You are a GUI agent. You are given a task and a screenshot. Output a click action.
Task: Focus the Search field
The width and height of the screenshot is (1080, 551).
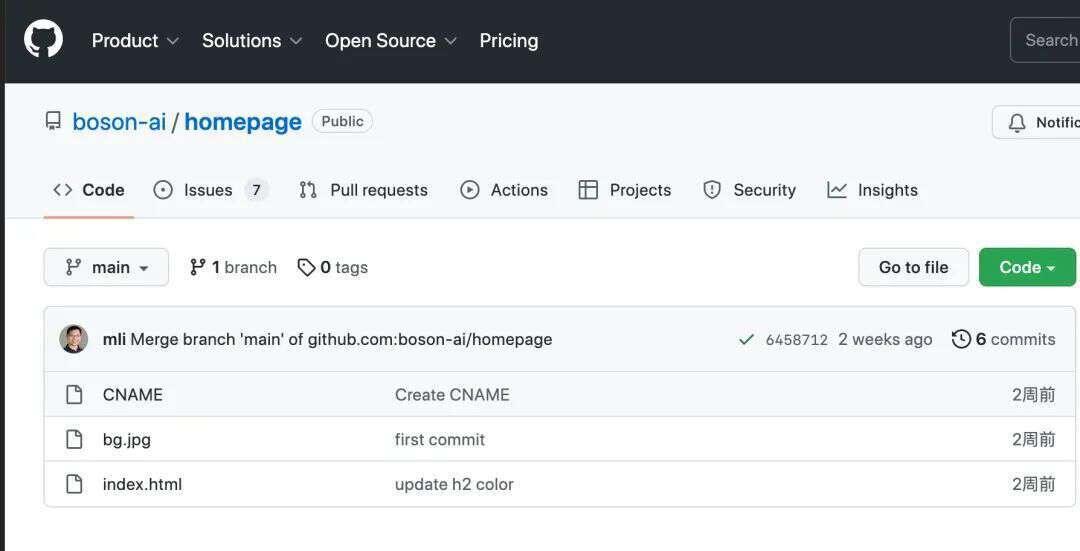[x=1045, y=40]
